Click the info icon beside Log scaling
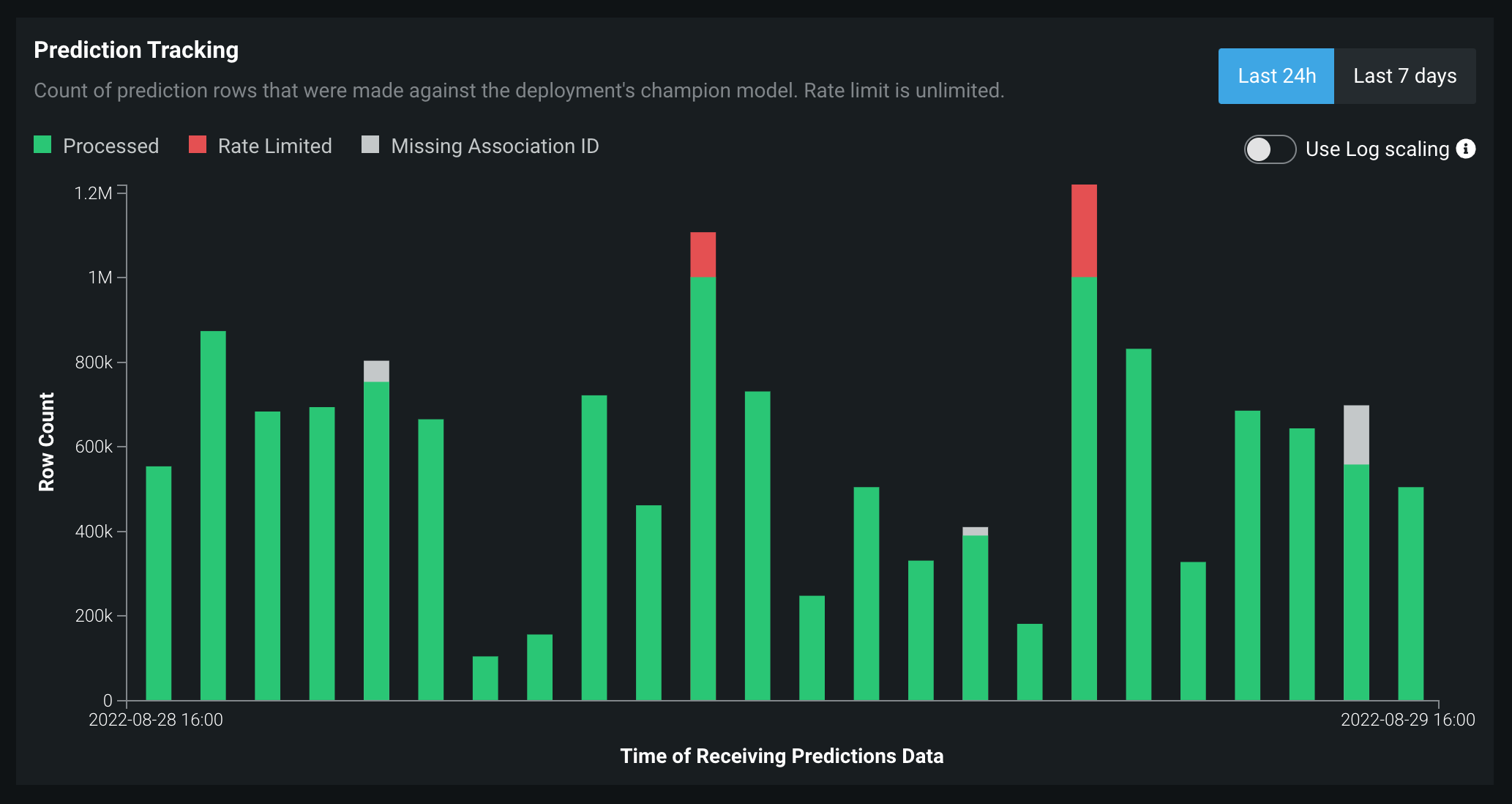 (x=1465, y=149)
